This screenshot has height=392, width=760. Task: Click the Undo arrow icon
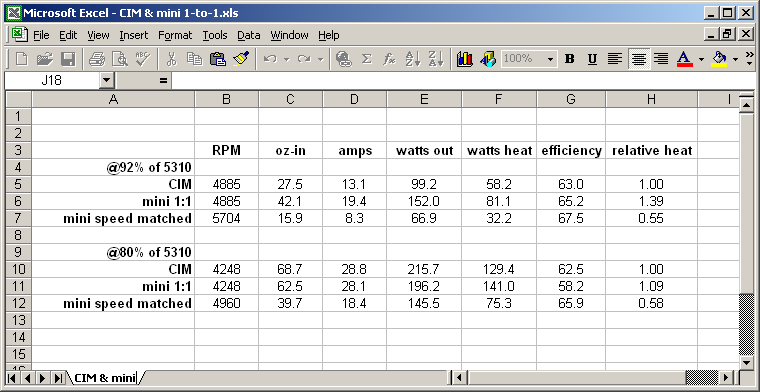(x=270, y=59)
